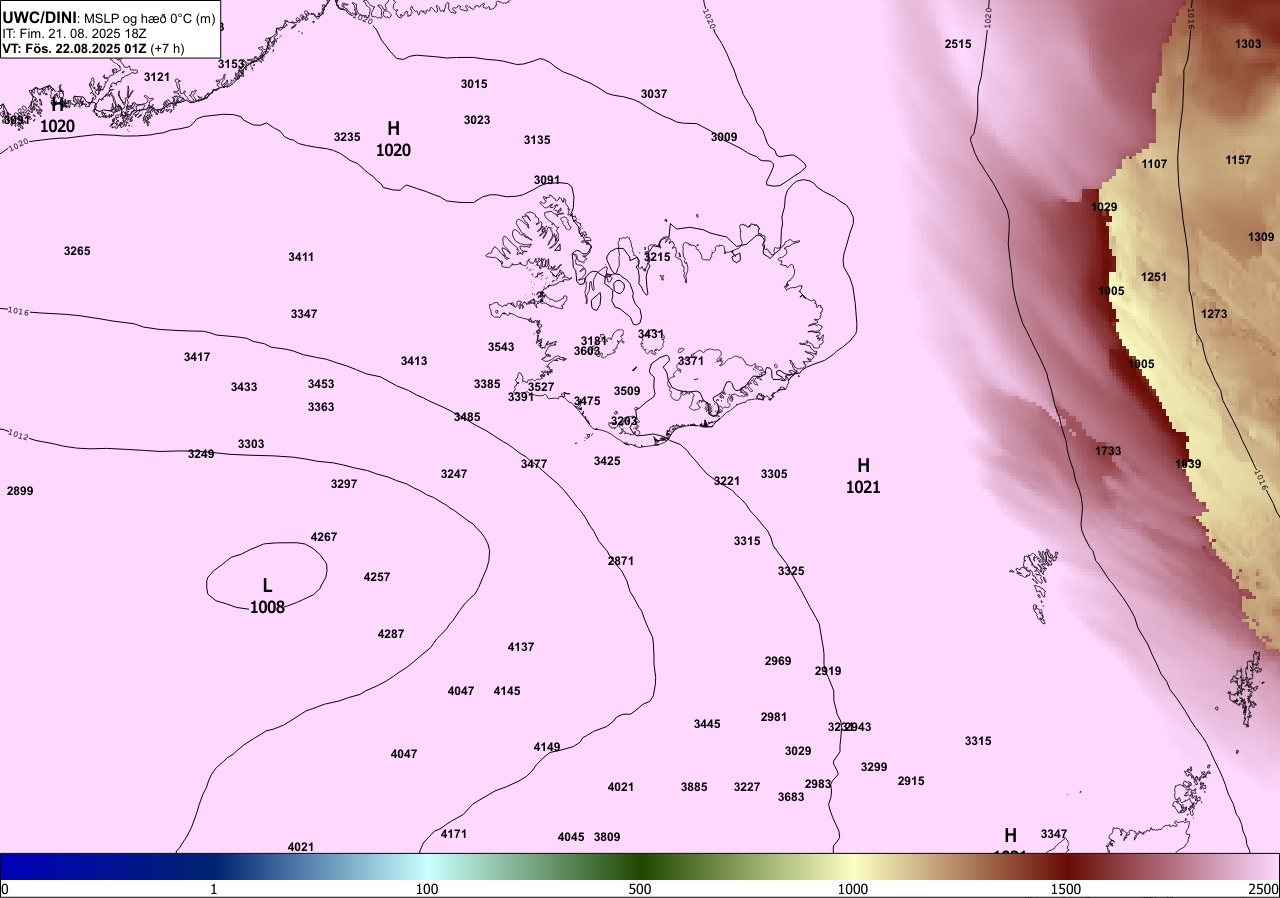Select the height value 4287
This screenshot has height=898, width=1280.
tap(391, 634)
